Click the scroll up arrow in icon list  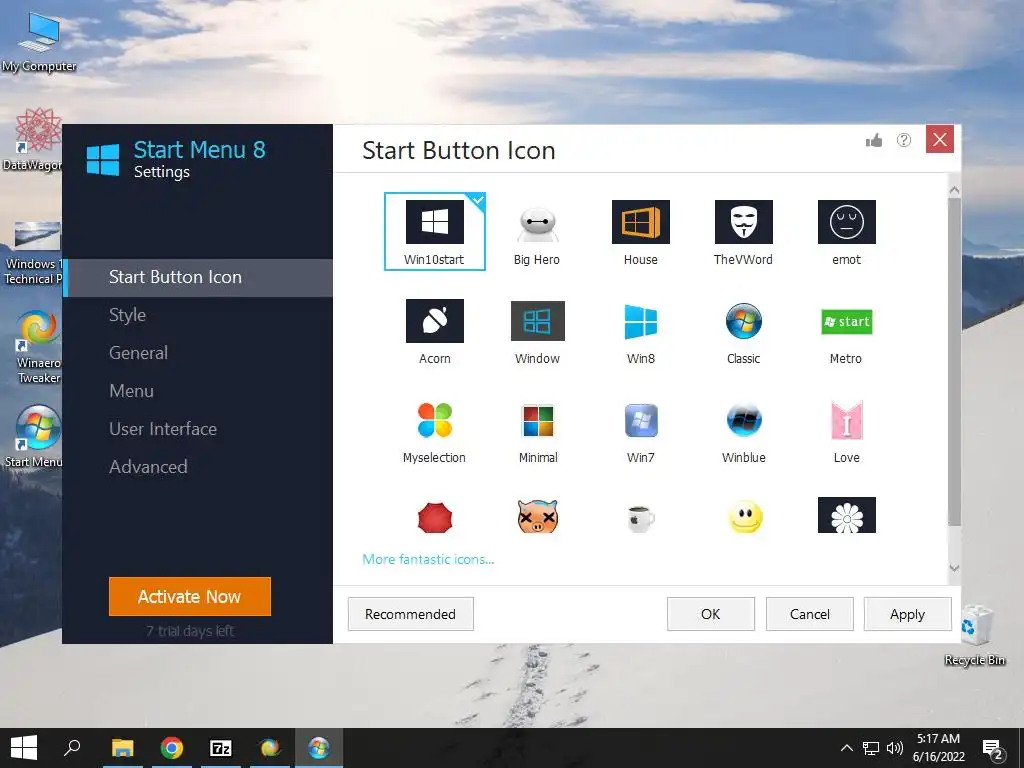coord(954,190)
